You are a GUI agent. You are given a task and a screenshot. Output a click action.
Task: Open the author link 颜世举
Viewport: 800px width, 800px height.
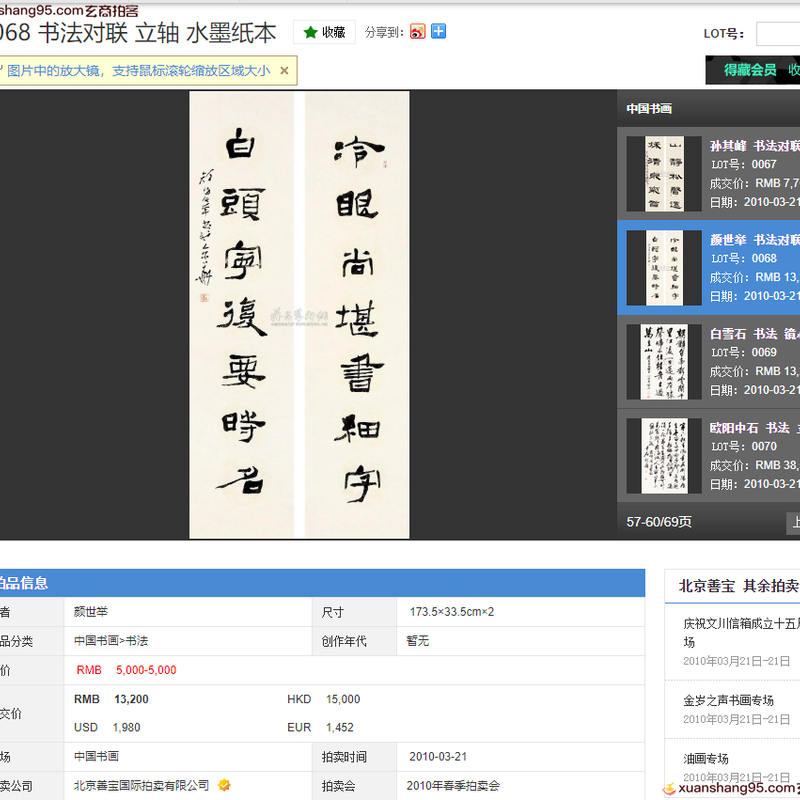tap(91, 612)
